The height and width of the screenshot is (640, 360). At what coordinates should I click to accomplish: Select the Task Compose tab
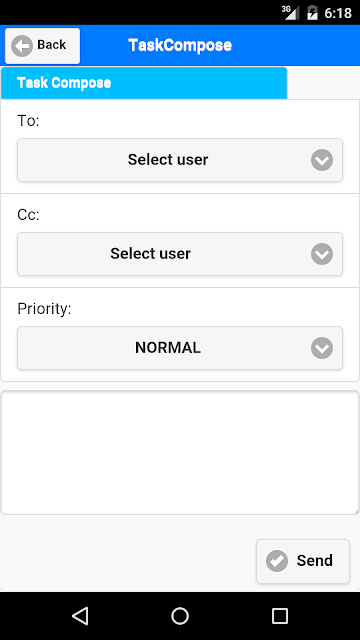click(x=144, y=83)
